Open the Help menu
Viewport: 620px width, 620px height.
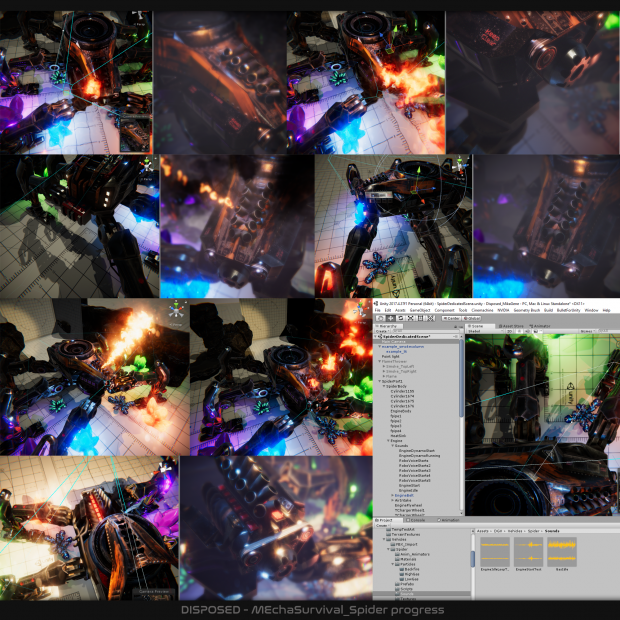607,310
